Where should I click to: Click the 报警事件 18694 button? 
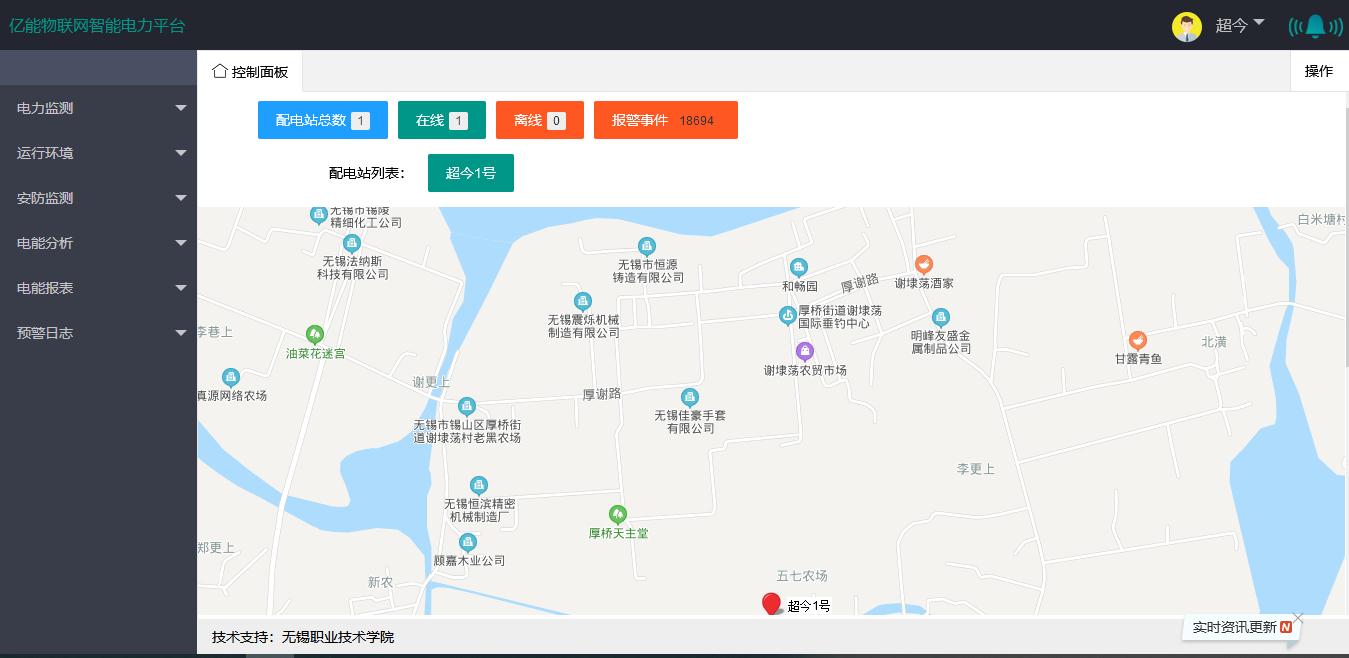click(665, 120)
